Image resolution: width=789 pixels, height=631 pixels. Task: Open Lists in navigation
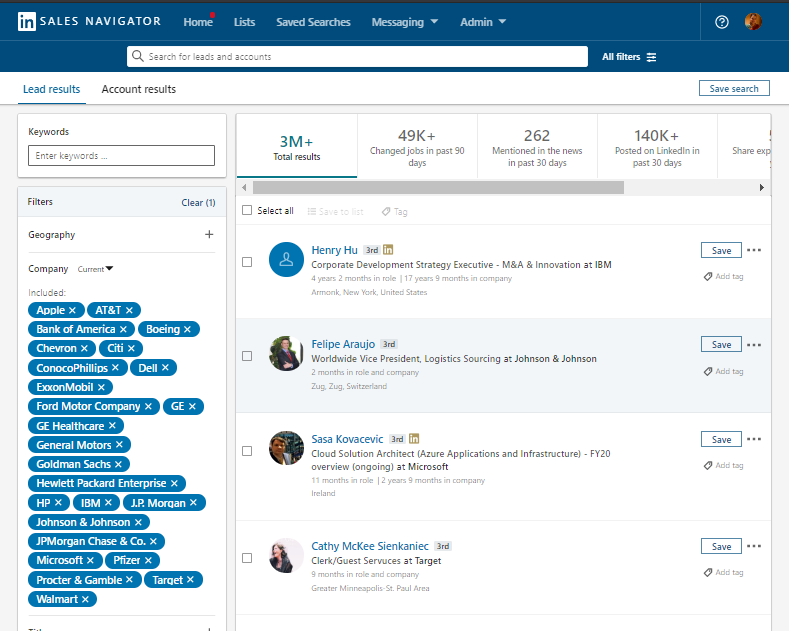click(245, 22)
